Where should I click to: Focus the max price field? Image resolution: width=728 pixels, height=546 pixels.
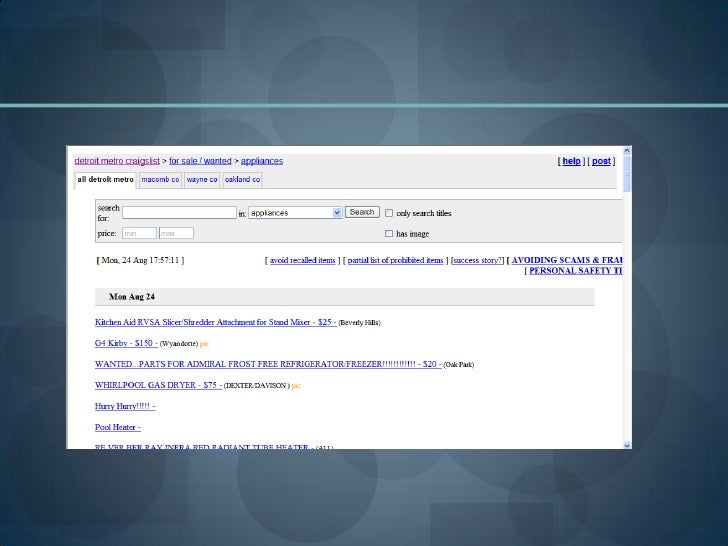tap(176, 233)
